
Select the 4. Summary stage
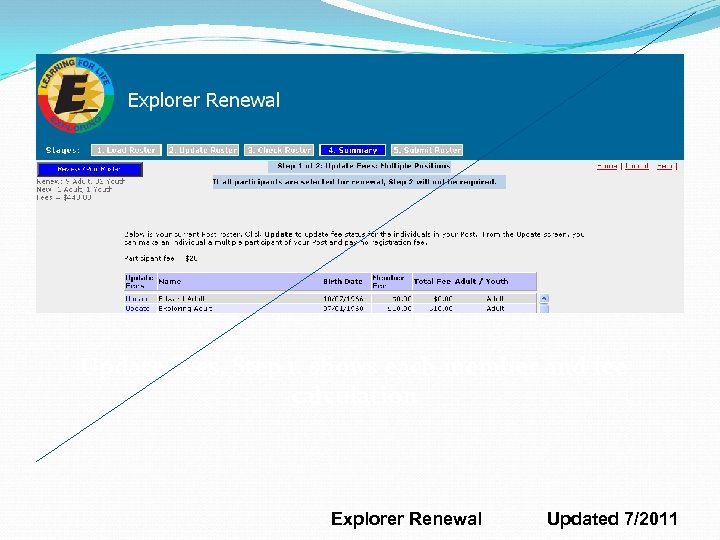point(353,150)
